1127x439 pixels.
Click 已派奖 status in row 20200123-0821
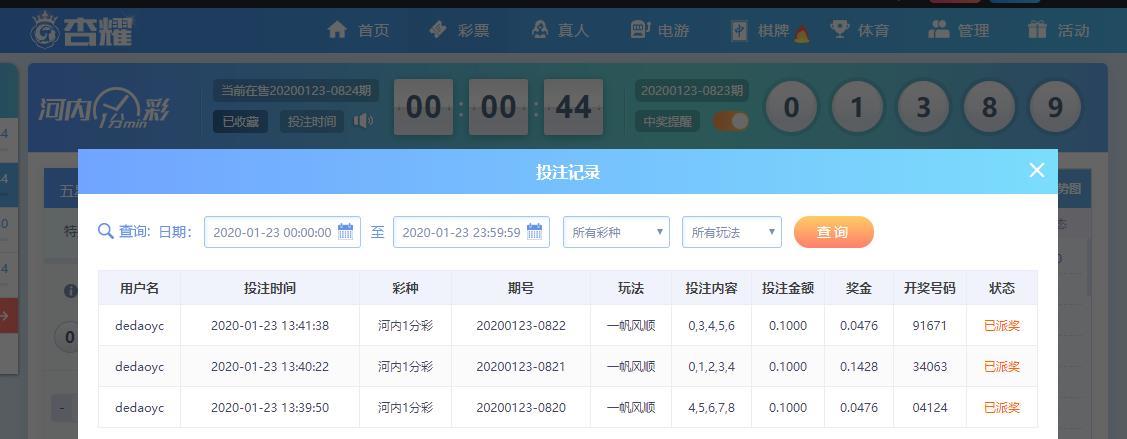click(1002, 366)
